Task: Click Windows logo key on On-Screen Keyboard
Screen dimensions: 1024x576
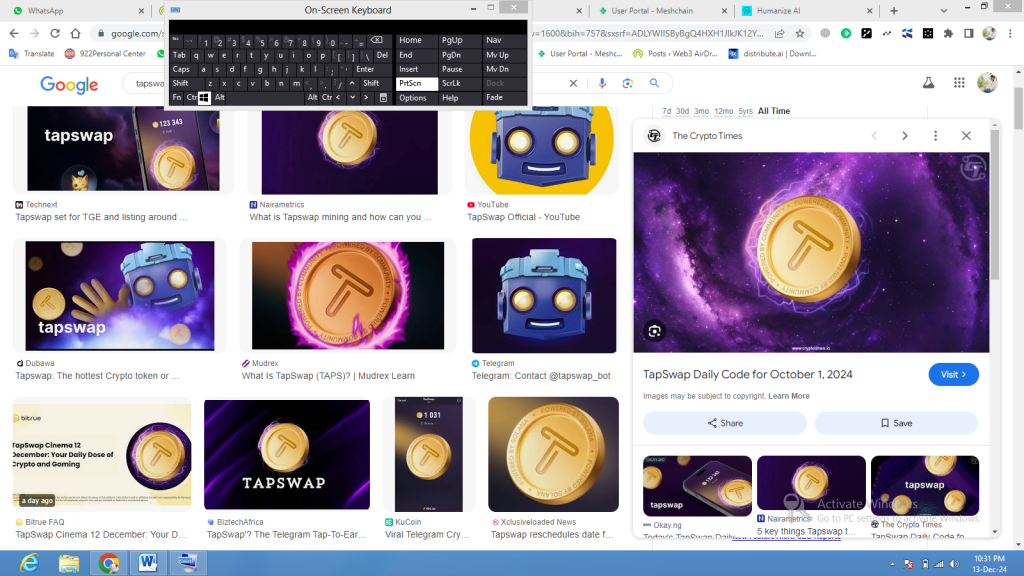Action: [x=204, y=97]
